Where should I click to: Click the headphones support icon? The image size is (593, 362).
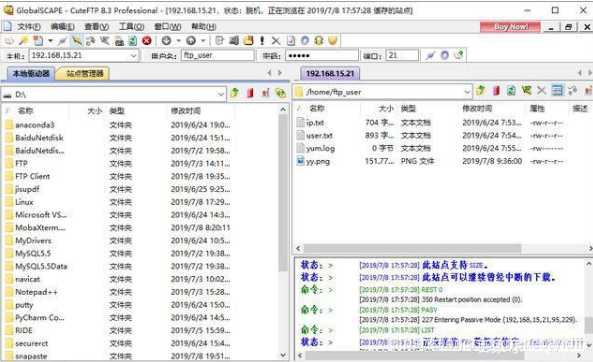(319, 40)
